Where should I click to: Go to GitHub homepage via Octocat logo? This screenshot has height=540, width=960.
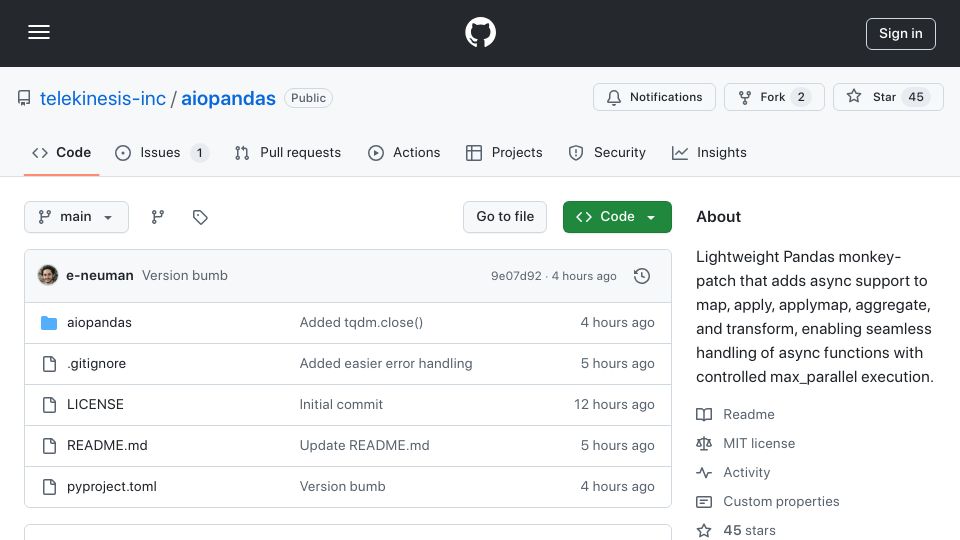click(480, 32)
